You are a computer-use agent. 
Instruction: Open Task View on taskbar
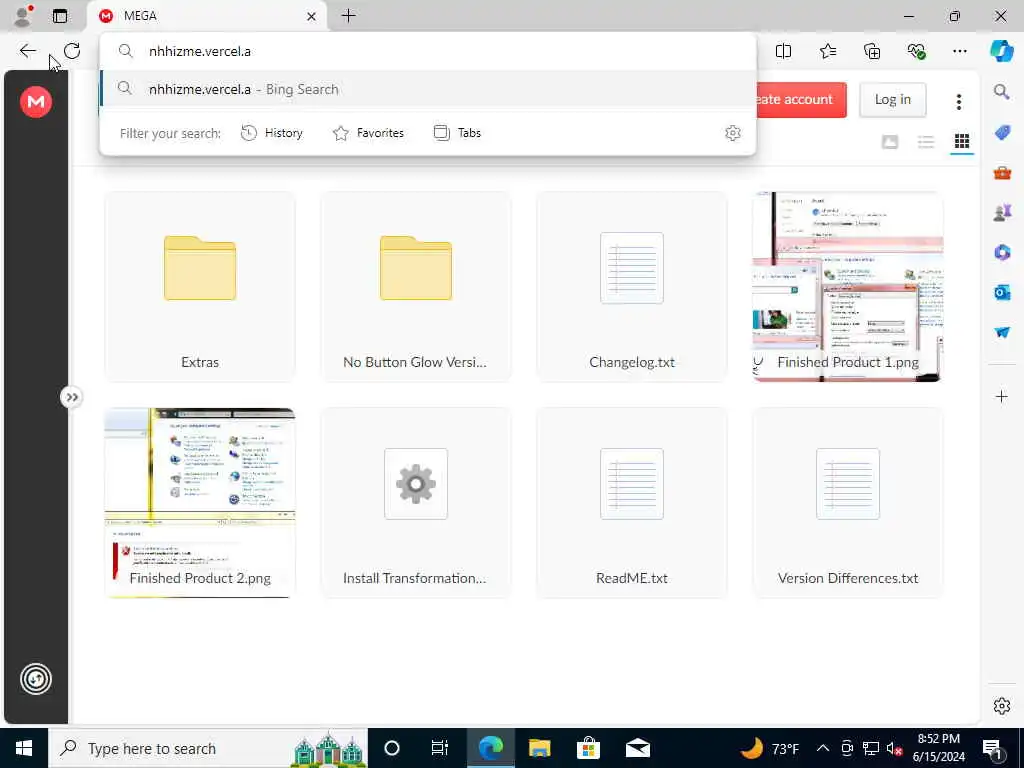click(x=440, y=748)
